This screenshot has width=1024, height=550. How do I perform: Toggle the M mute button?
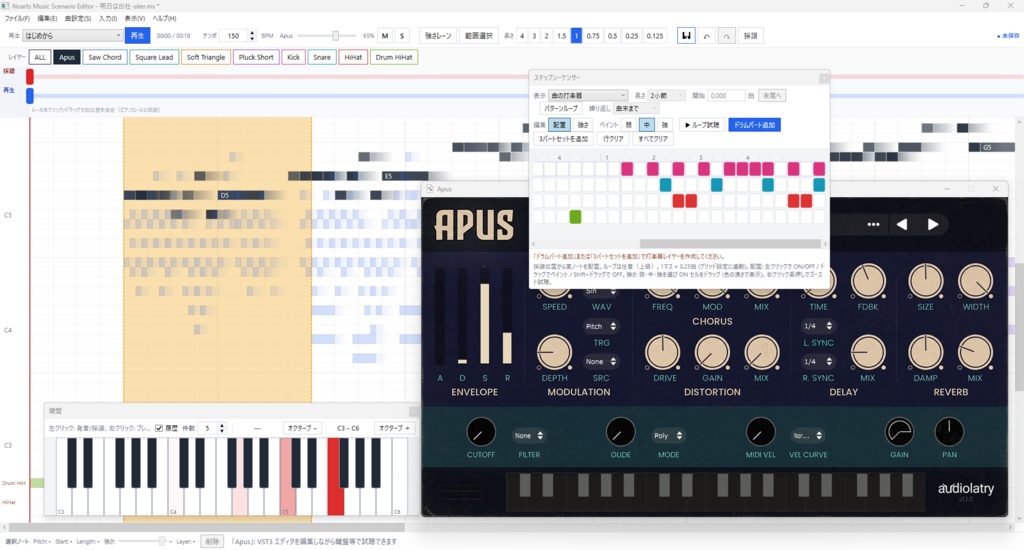(385, 36)
